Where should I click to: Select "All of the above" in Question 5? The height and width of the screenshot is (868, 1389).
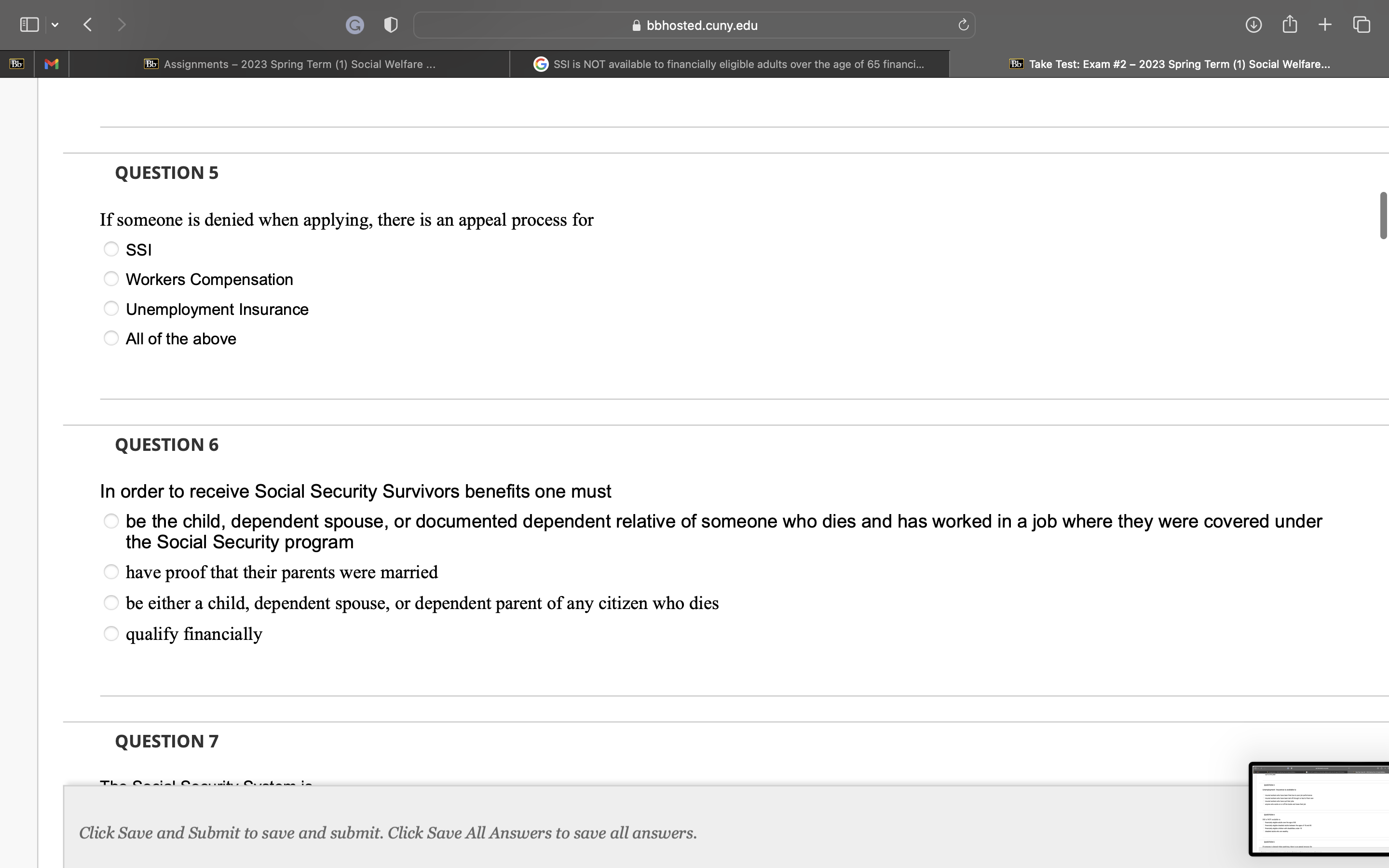coord(111,338)
